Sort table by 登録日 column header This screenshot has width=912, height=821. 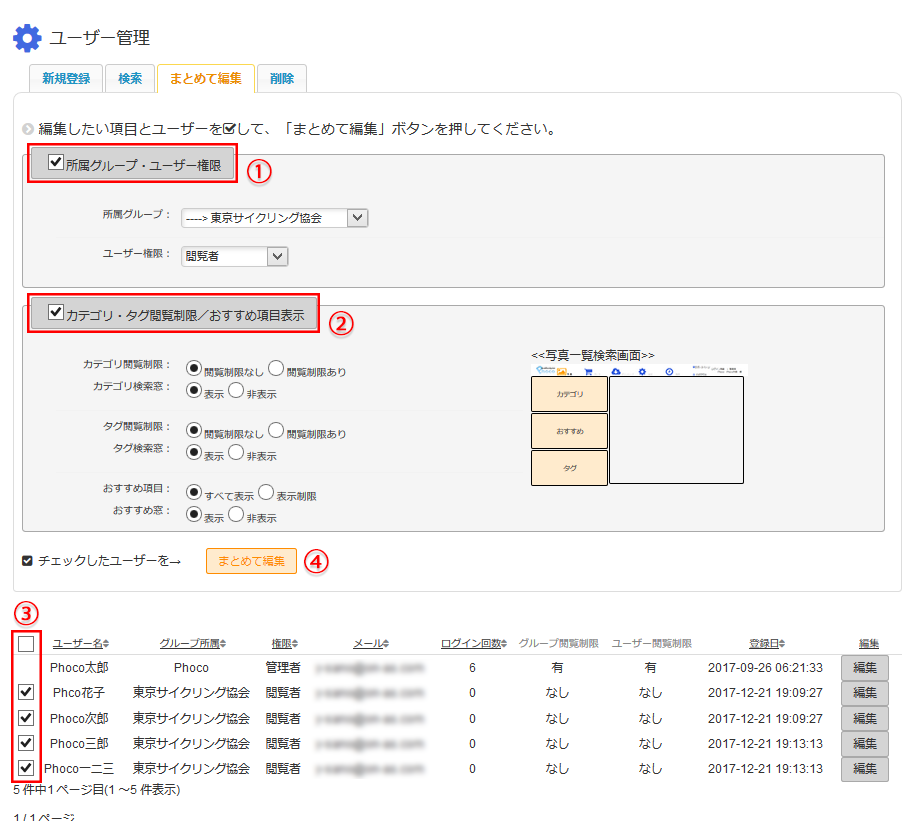coord(766,643)
